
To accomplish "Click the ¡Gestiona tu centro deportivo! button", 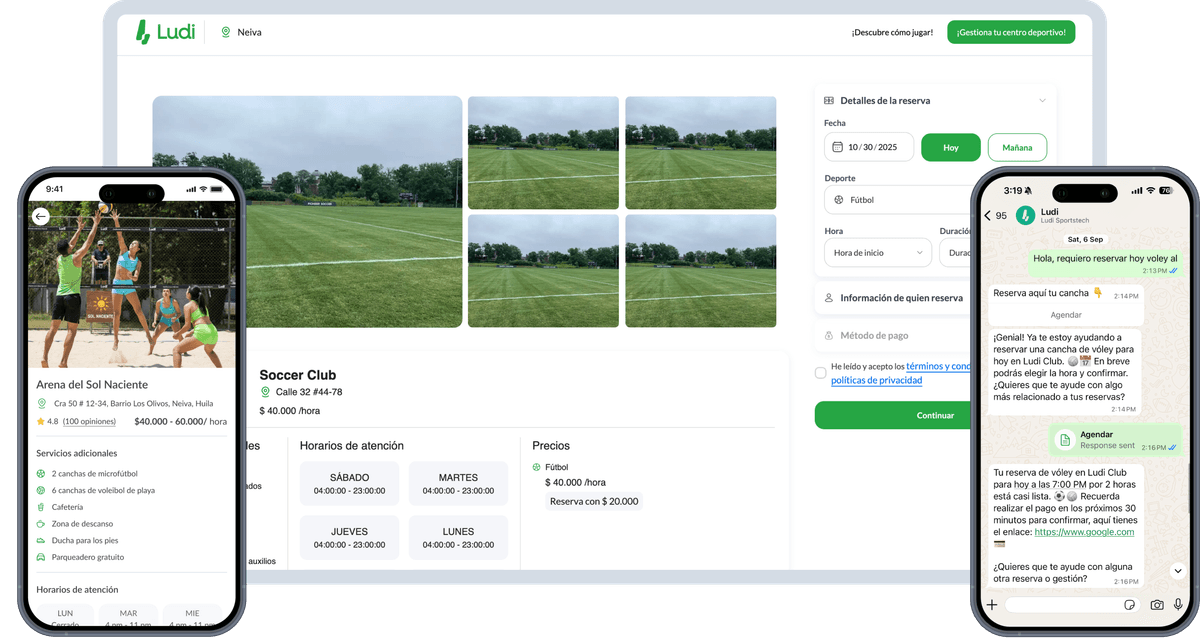I will point(1011,32).
